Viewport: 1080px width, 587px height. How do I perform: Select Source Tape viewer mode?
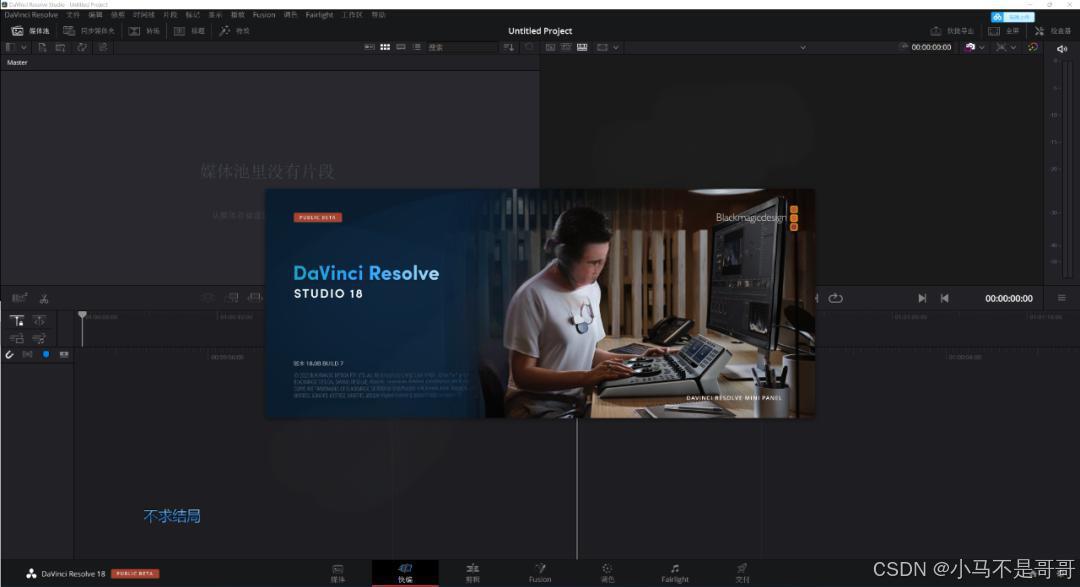coord(566,48)
